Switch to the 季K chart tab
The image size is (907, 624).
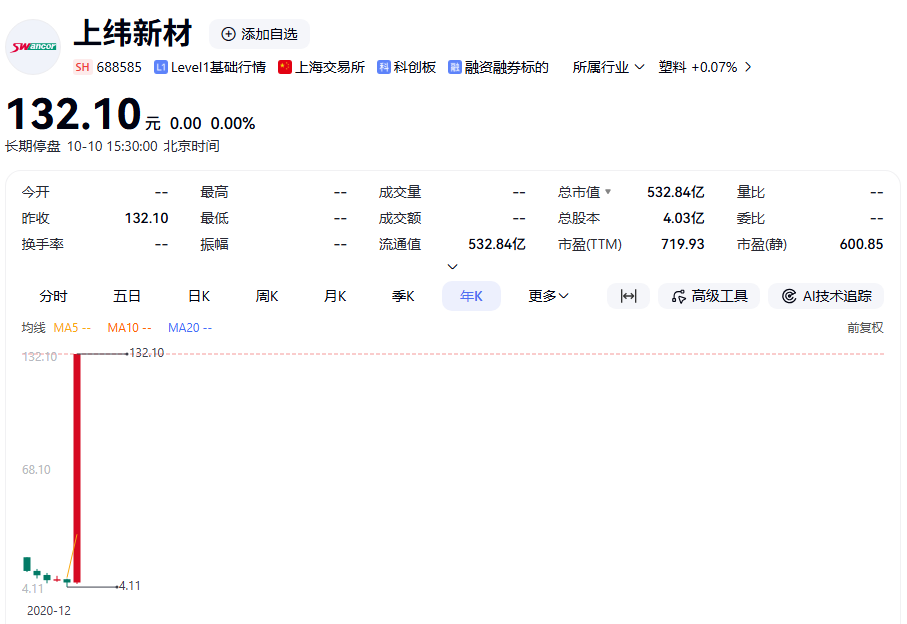[x=403, y=296]
